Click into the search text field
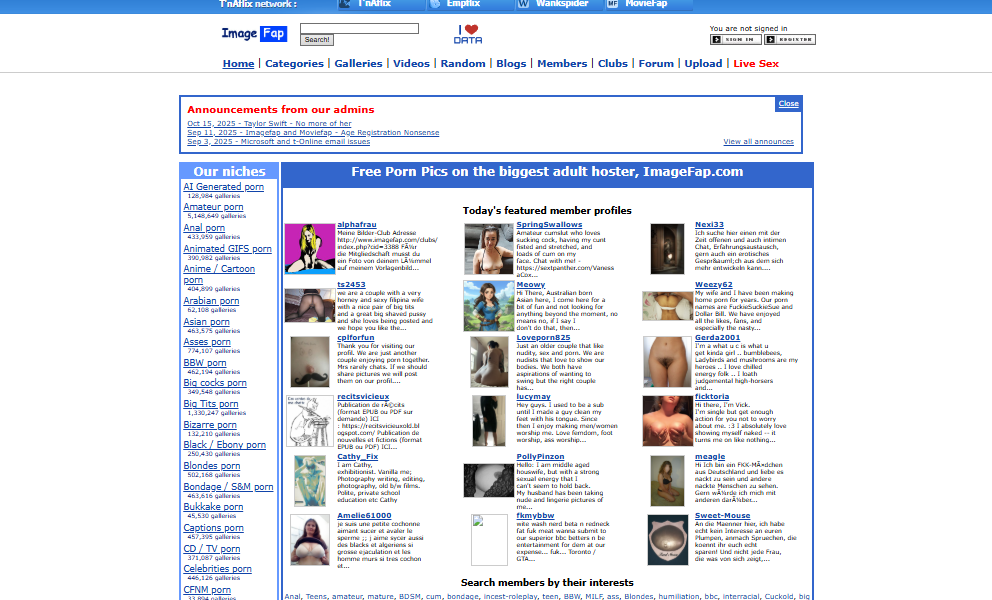The image size is (992, 600). (x=359, y=28)
